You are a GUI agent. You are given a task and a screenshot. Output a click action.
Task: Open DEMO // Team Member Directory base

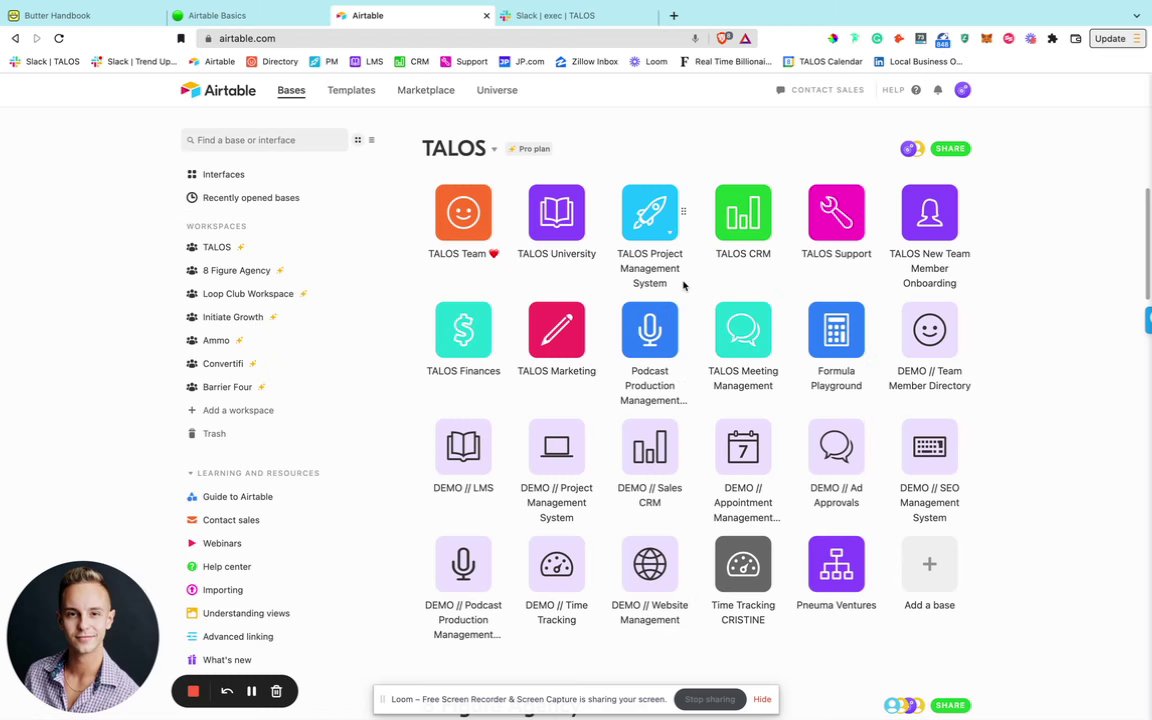tap(929, 330)
